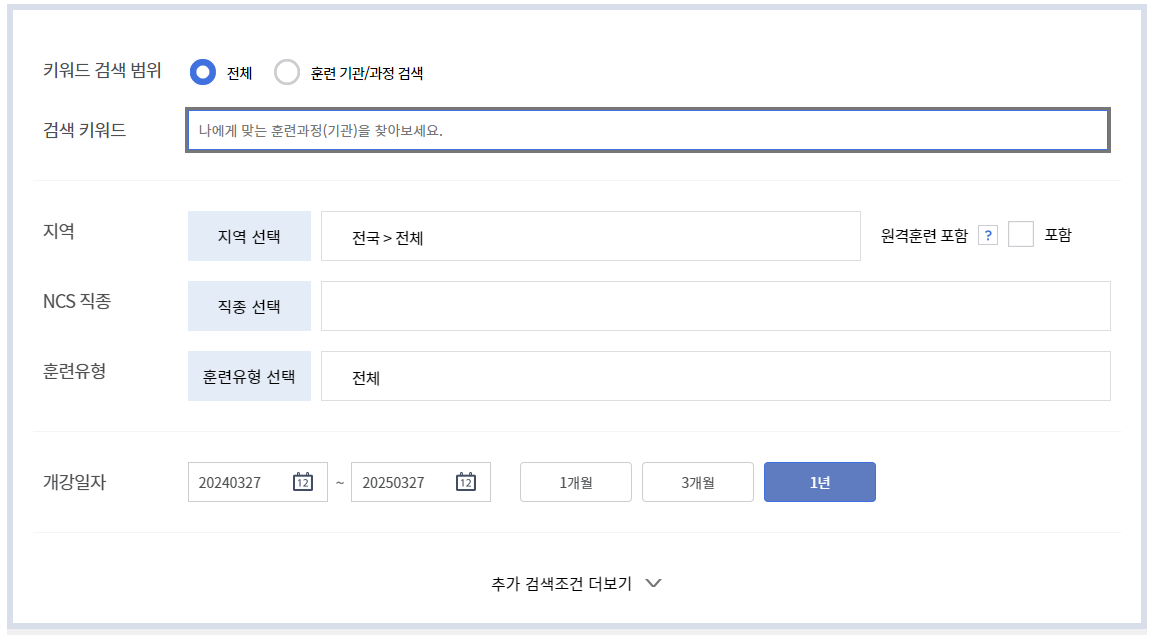
Task: Open the 직종 선택 NCS job selector
Action: point(248,305)
